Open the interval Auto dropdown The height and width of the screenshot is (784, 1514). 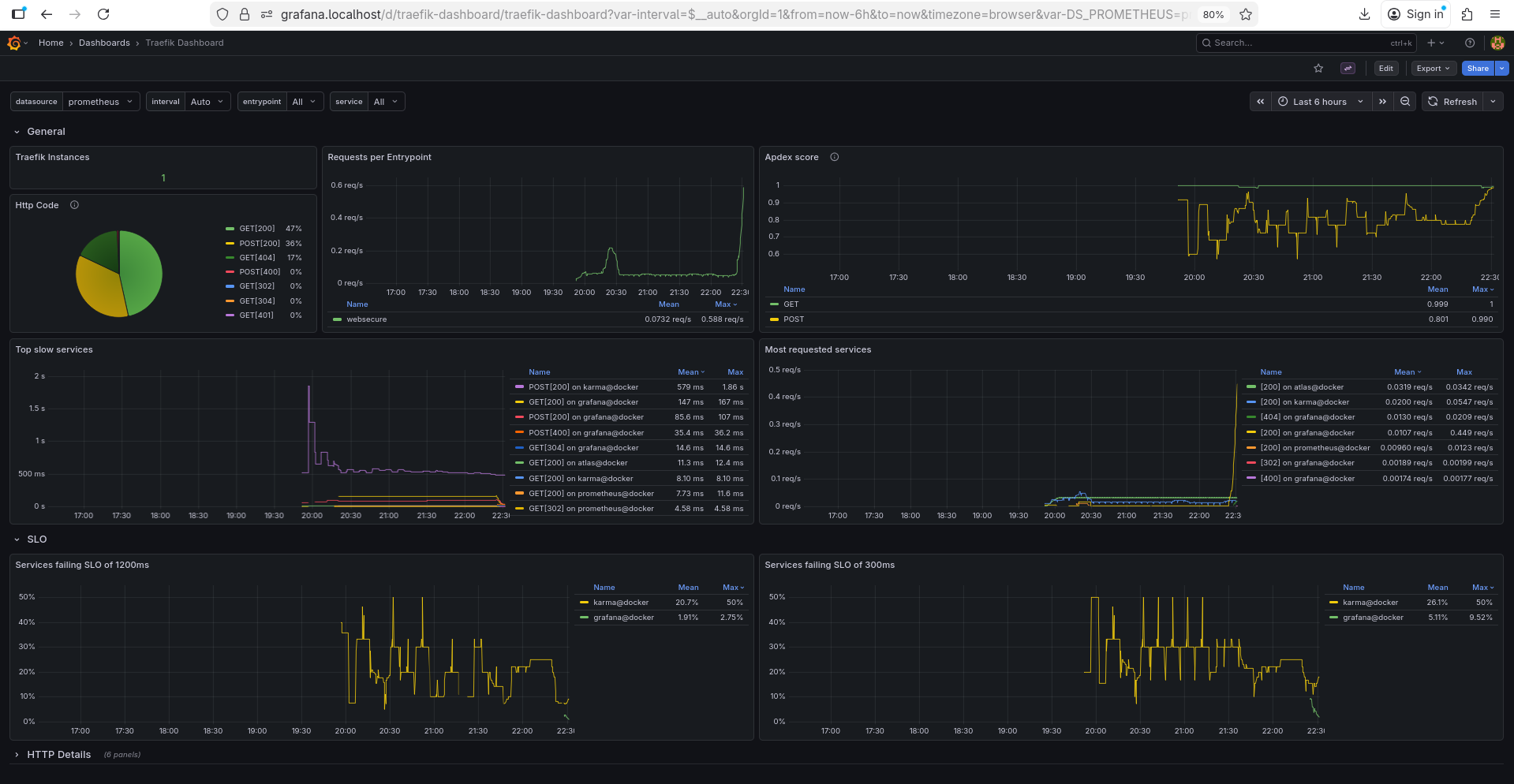coord(208,102)
